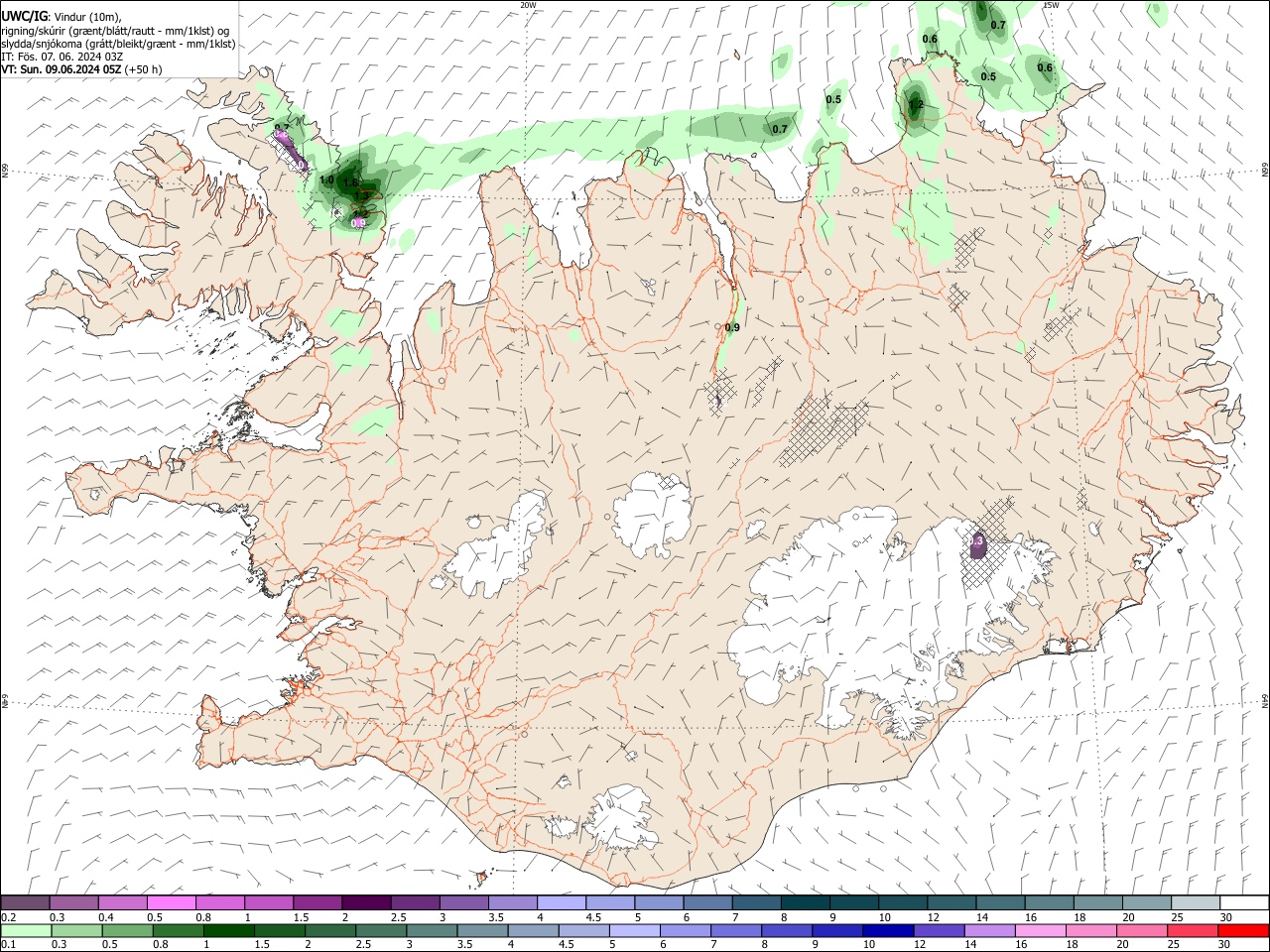The width and height of the screenshot is (1270, 952).
Task: Pick the lavender 5 mm rain legend swatch
Action: 633,931
